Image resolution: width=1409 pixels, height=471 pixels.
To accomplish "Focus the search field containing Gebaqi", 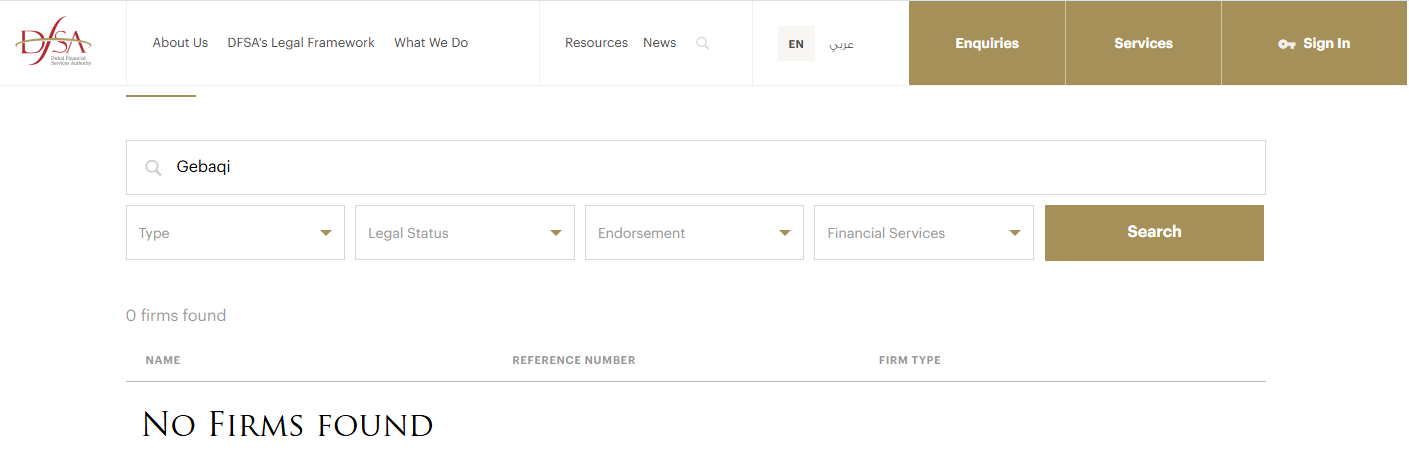I will [x=695, y=167].
